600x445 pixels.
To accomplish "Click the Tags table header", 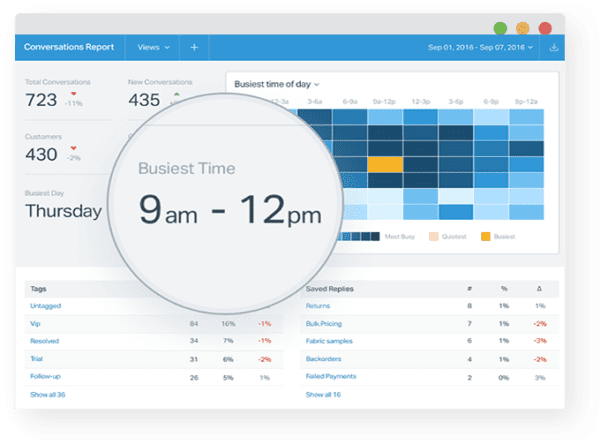I will [38, 289].
